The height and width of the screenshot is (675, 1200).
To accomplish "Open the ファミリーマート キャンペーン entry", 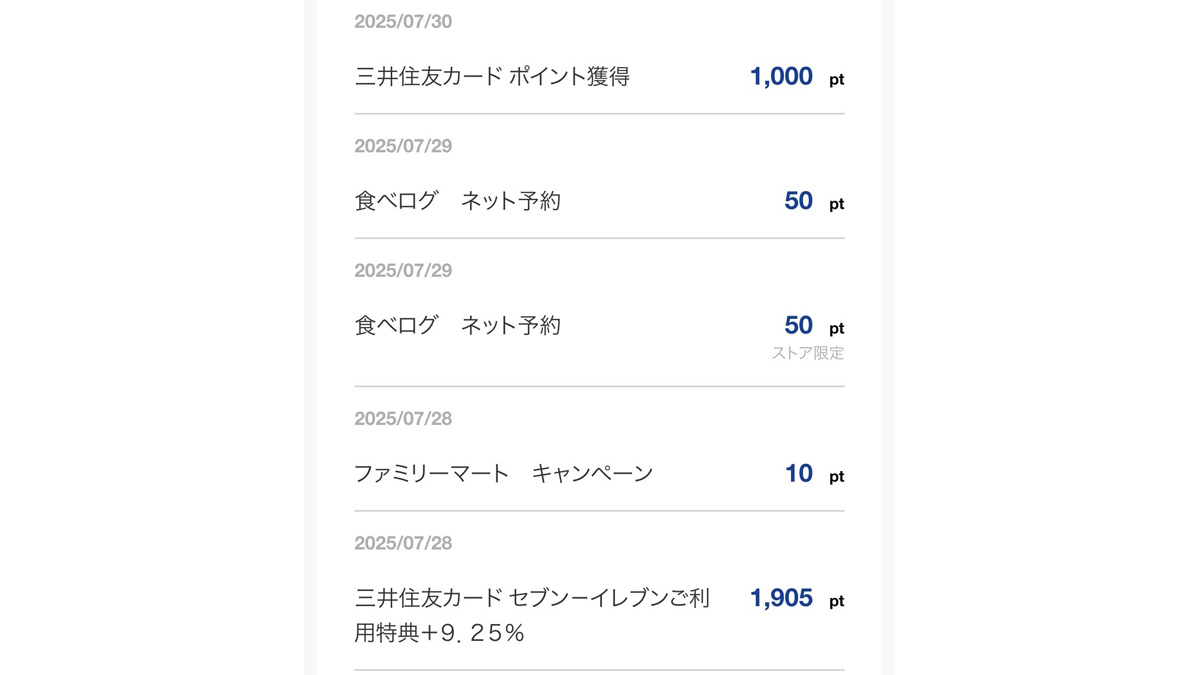I will click(503, 474).
